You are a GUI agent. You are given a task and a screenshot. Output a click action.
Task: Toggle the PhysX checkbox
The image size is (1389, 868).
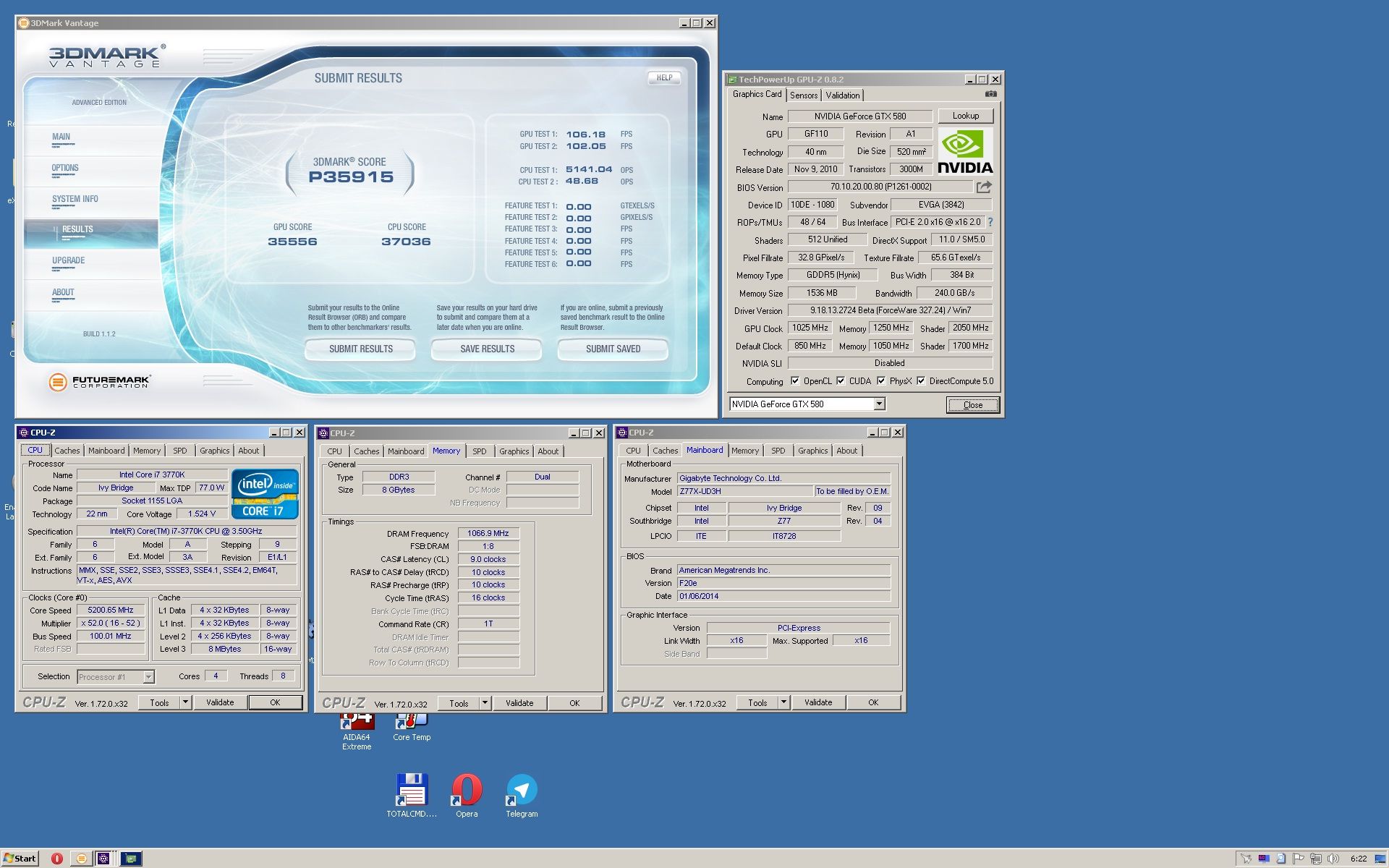click(881, 381)
